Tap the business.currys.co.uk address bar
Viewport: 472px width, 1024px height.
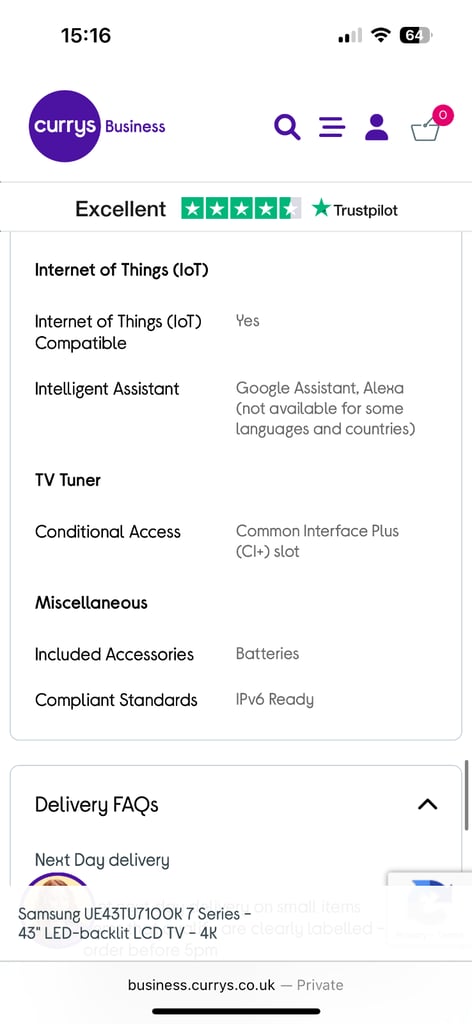(x=236, y=985)
